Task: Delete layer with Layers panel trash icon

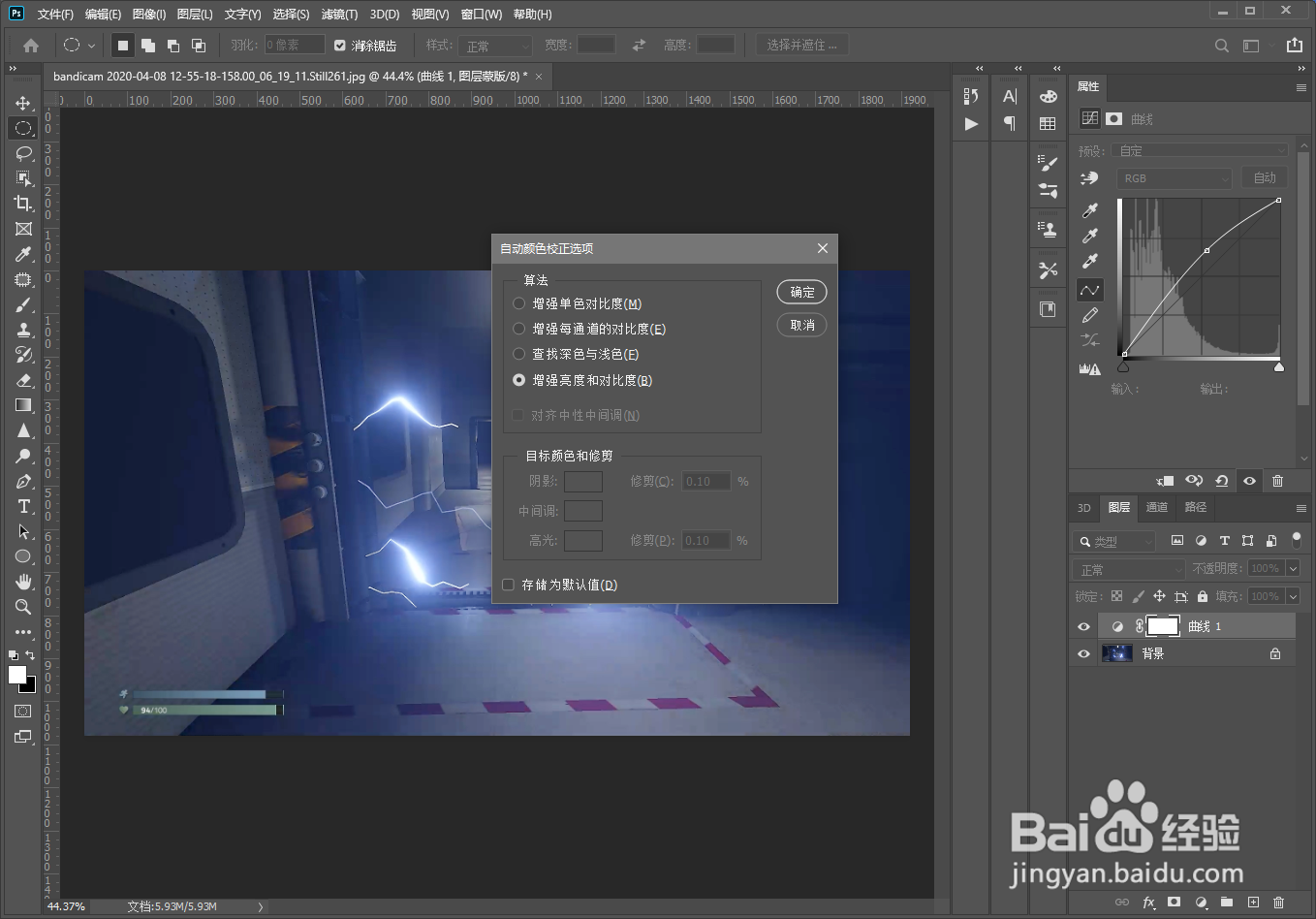Action: (1278, 903)
